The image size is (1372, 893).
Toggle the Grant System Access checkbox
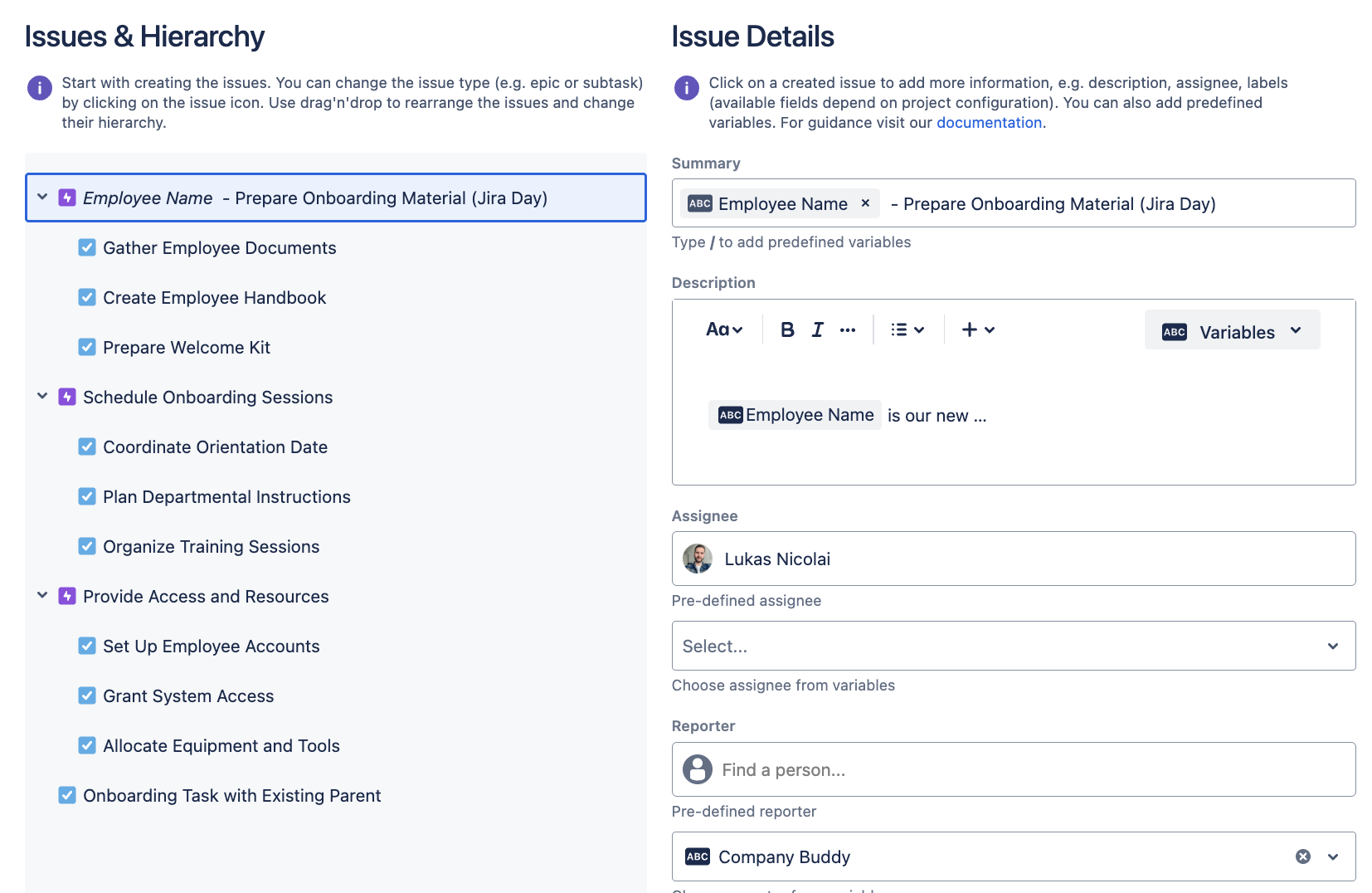(x=87, y=695)
